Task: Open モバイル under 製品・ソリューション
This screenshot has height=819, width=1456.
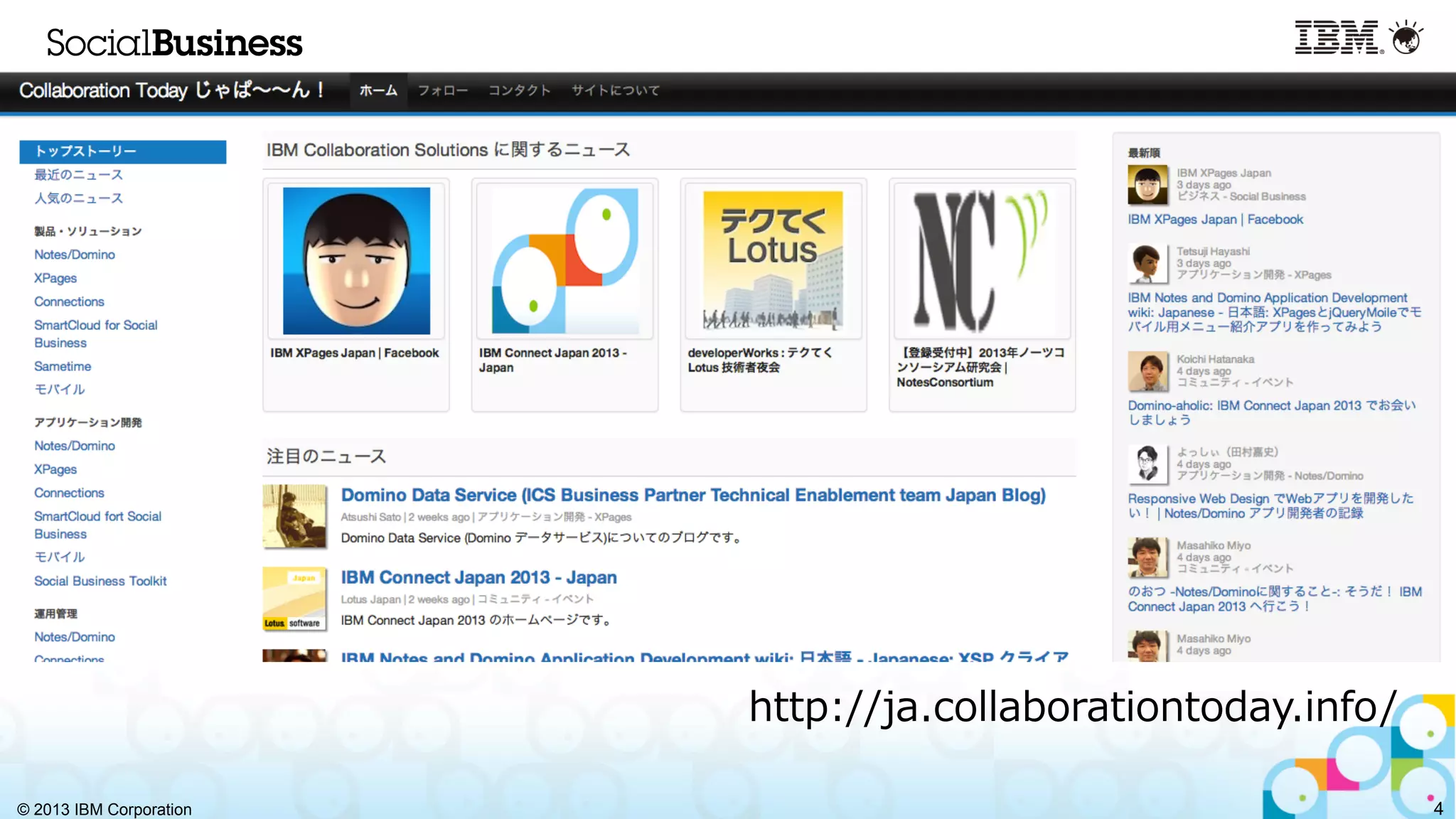Action: 60,390
